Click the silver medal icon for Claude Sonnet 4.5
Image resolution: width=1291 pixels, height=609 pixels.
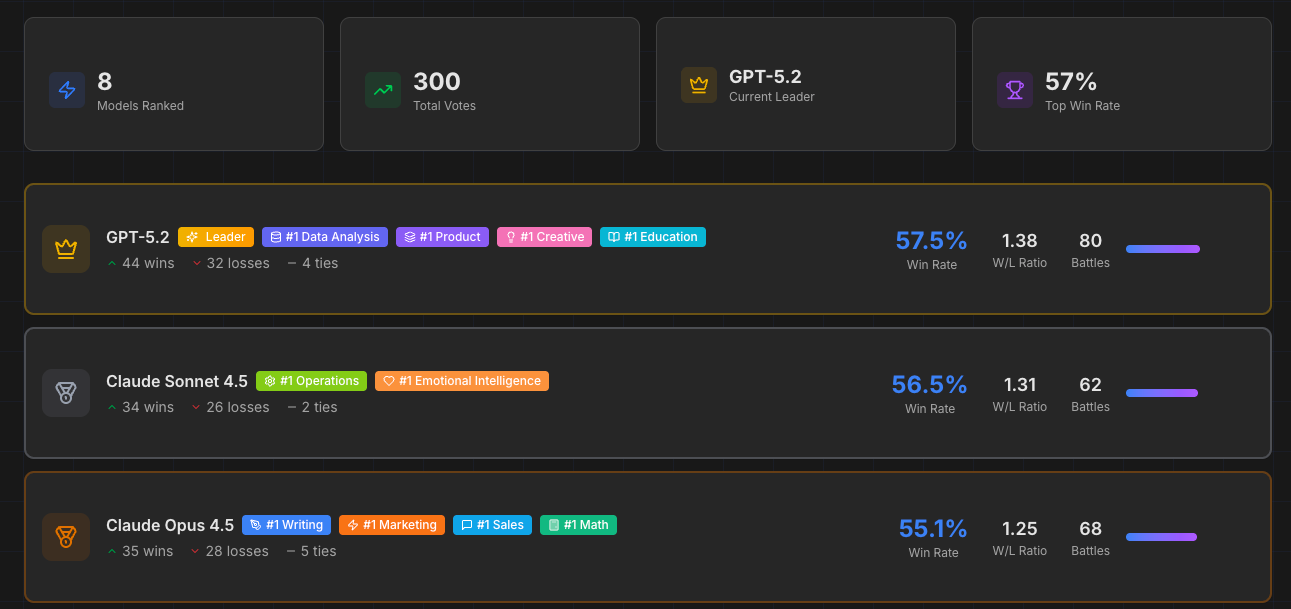pos(66,393)
